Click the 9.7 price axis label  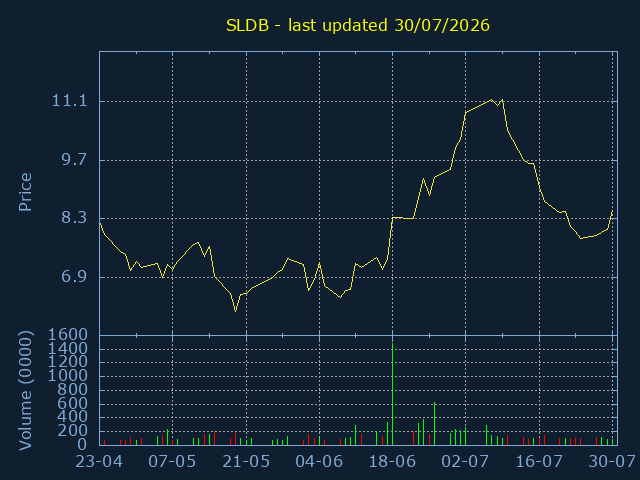point(74,159)
